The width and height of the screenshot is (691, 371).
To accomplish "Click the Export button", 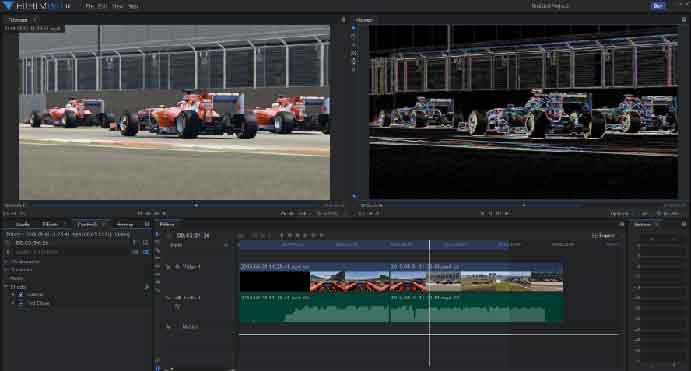I will (604, 236).
